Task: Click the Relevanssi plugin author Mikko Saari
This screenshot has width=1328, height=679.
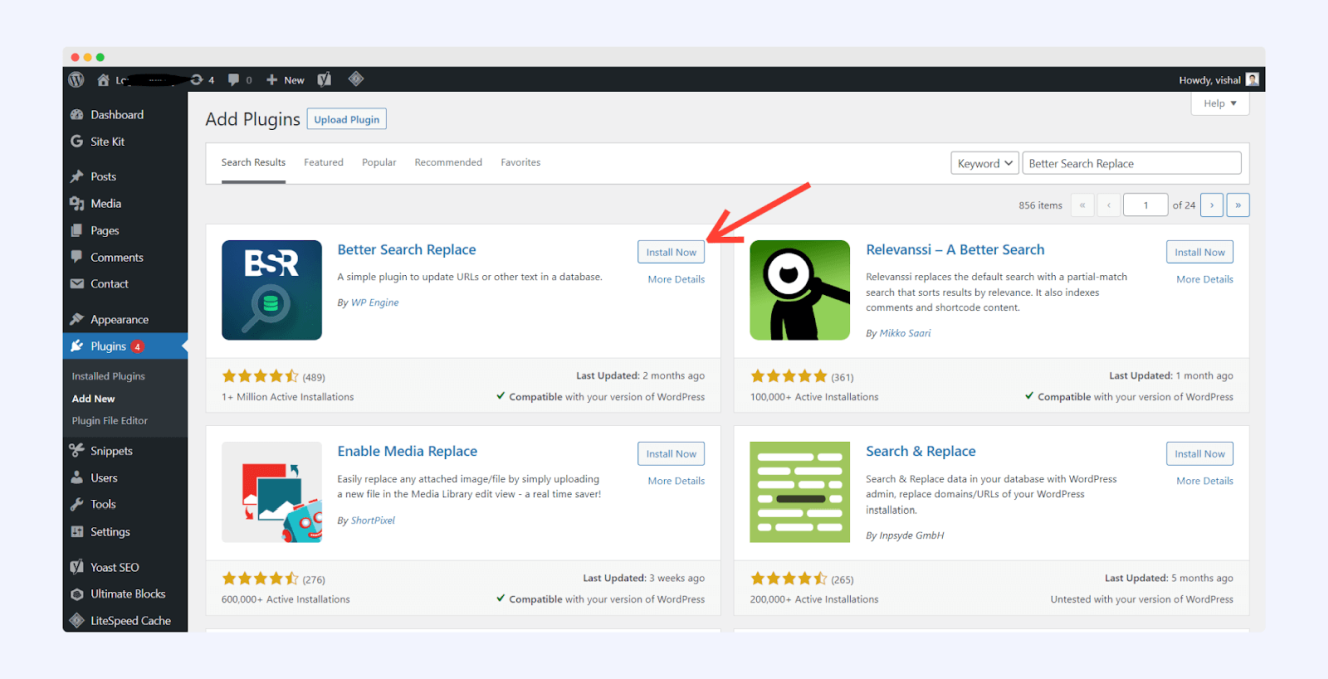Action: tap(905, 333)
